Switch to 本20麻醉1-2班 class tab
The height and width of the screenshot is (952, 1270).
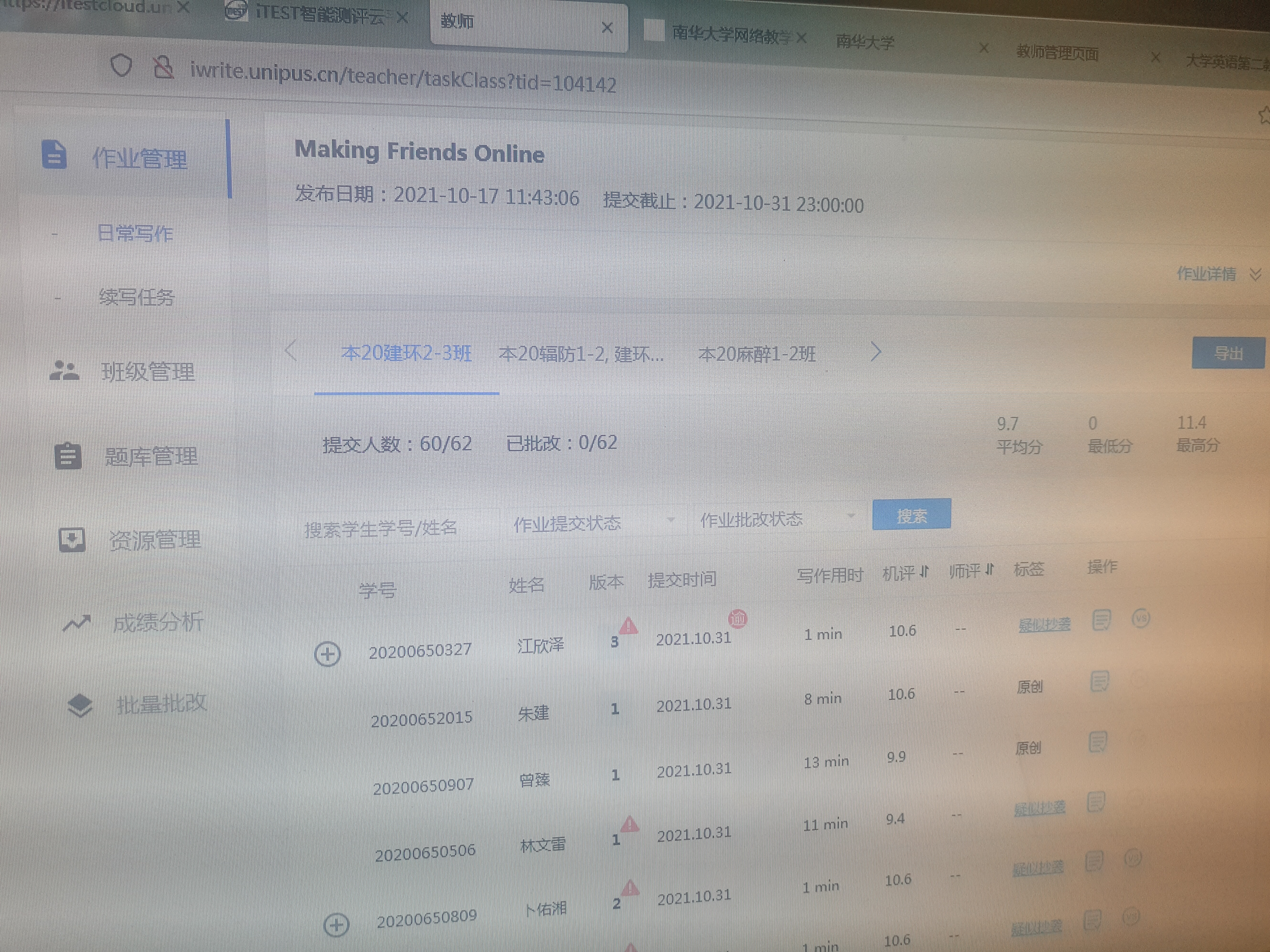pyautogui.click(x=756, y=354)
